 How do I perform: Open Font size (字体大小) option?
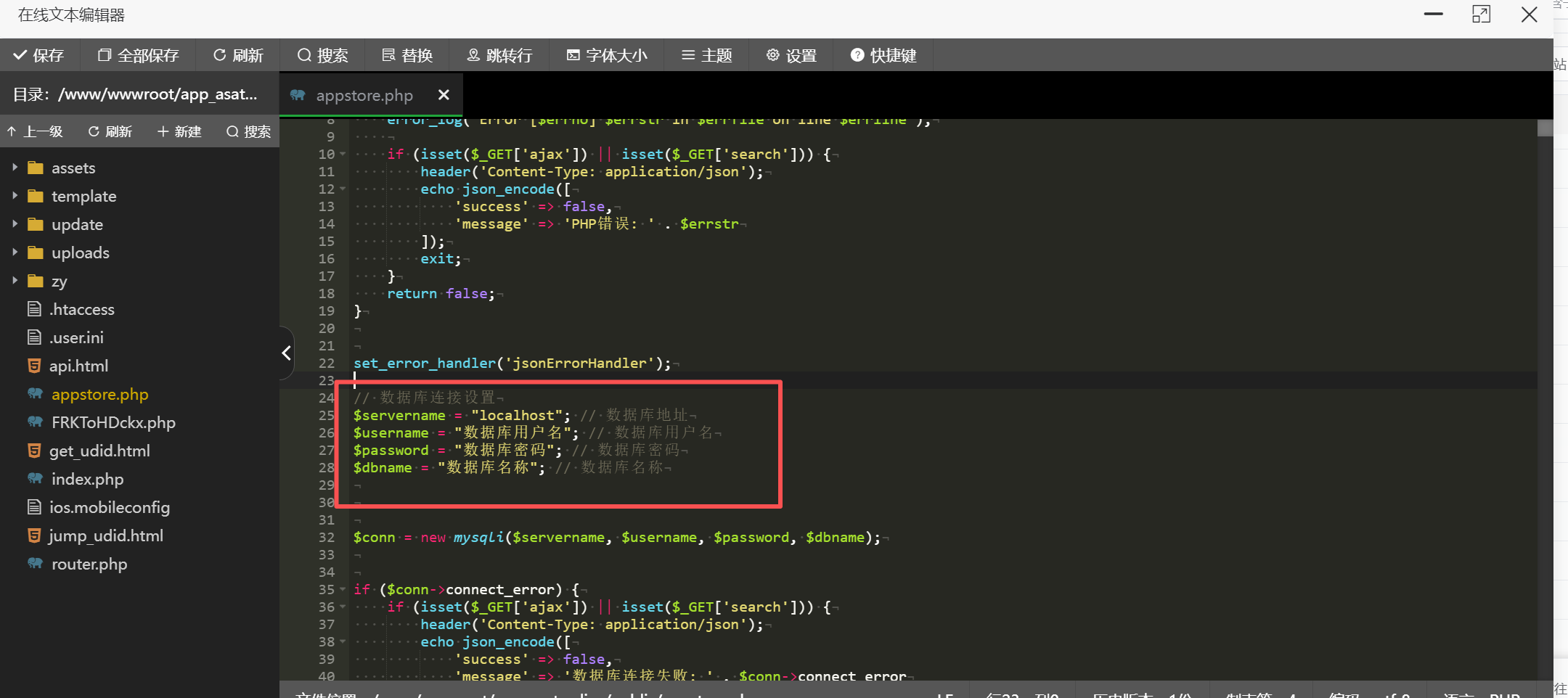[607, 55]
